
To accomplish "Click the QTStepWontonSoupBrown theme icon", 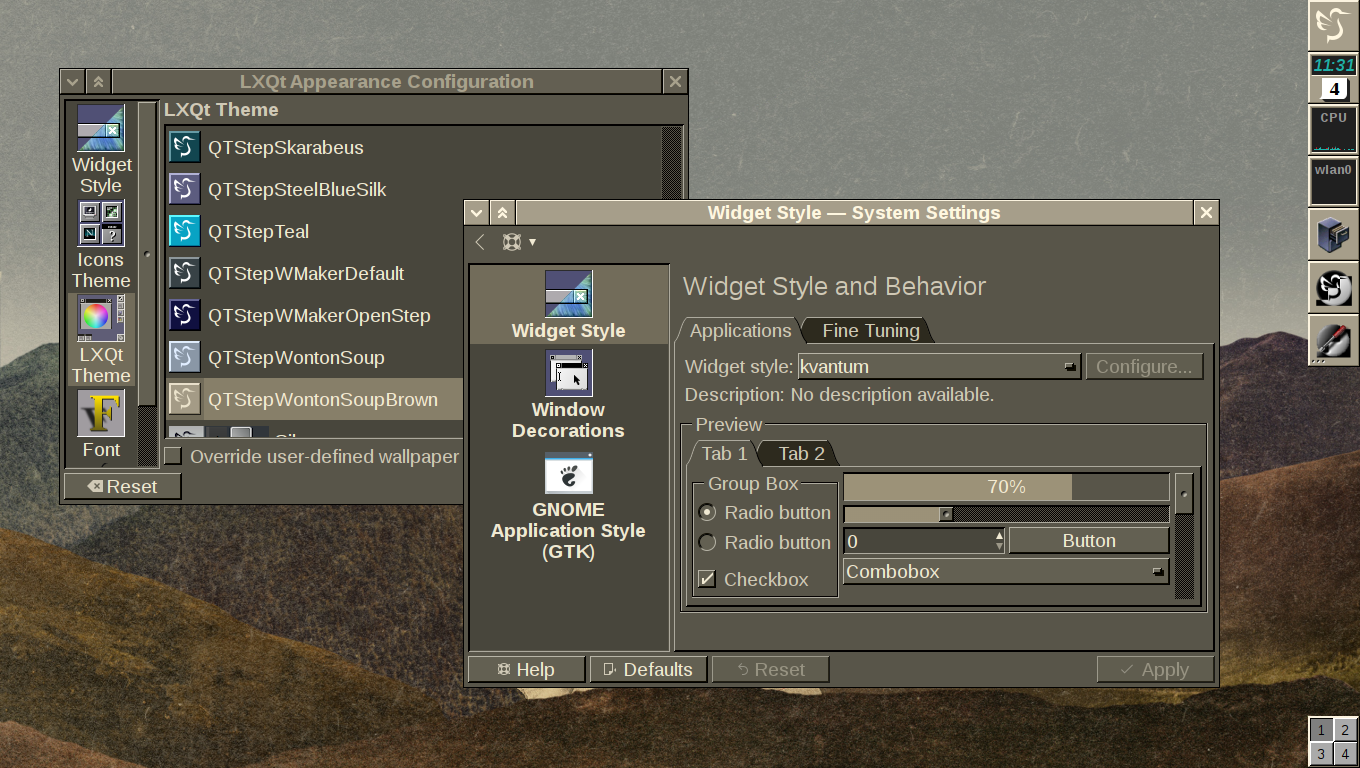I will tap(185, 399).
